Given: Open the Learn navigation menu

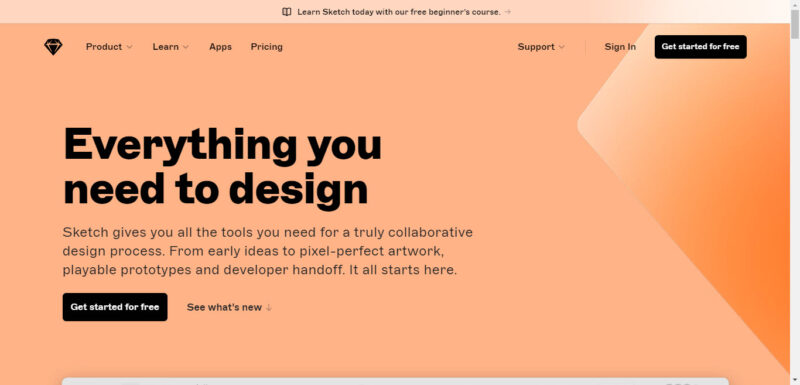Looking at the screenshot, I should [171, 47].
